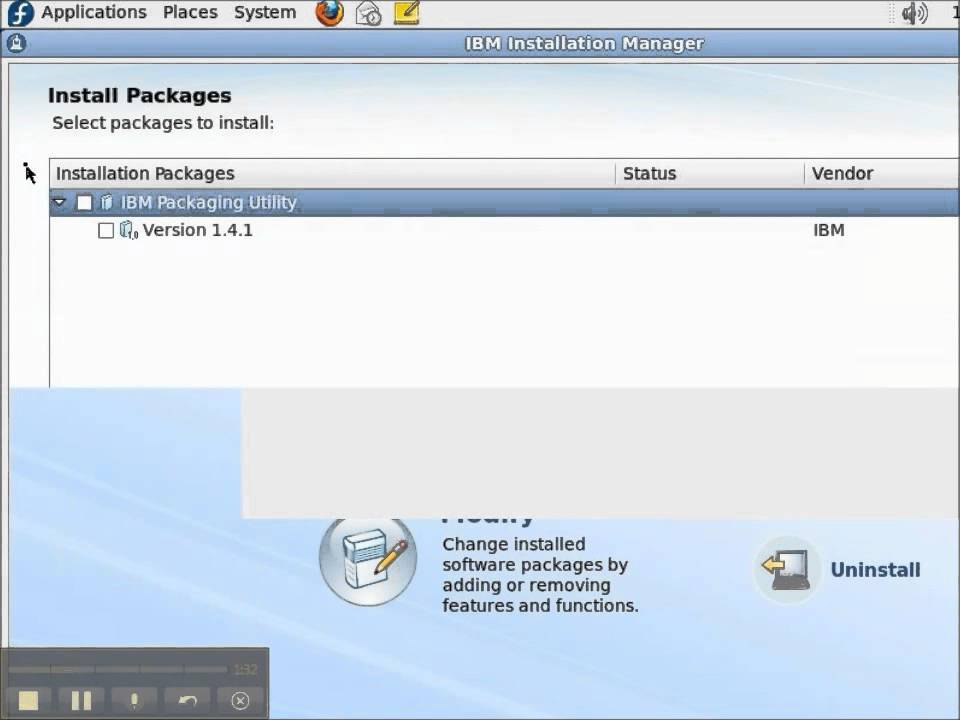Click the Version 1.4.1 package icon
Screen dimensions: 960x720
(129, 230)
